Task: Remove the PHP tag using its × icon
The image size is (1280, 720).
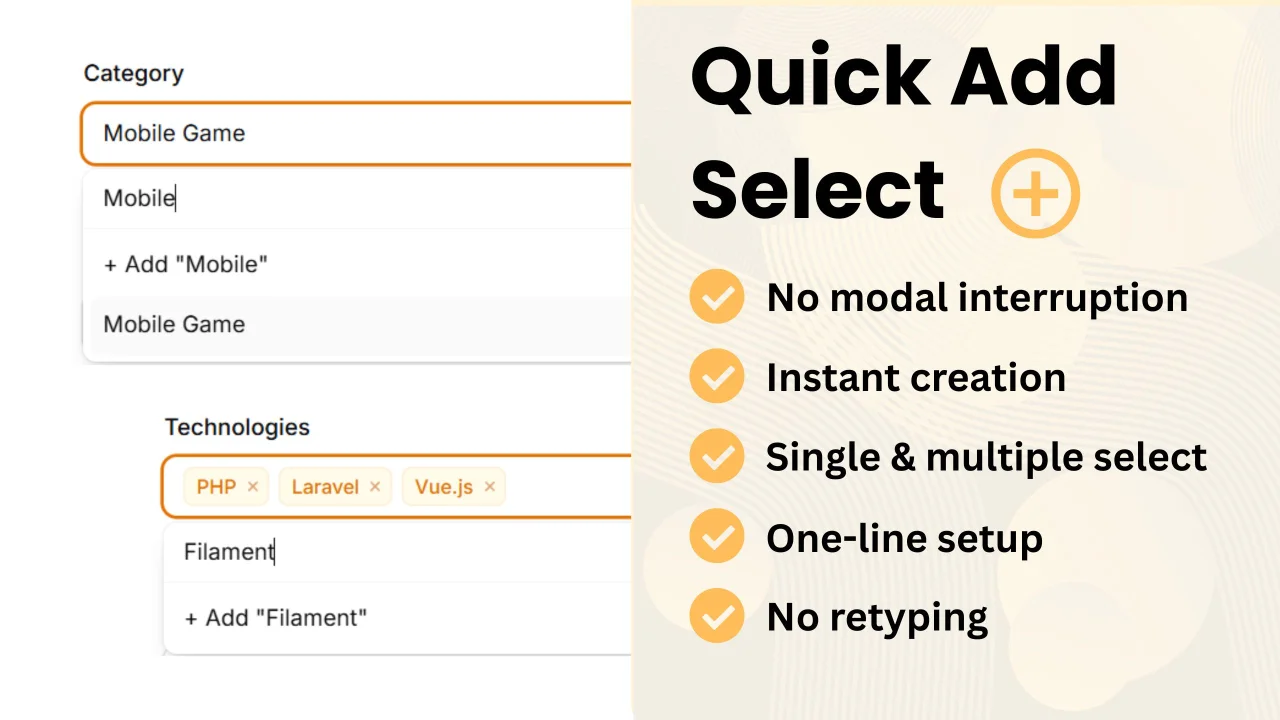Action: (x=252, y=487)
